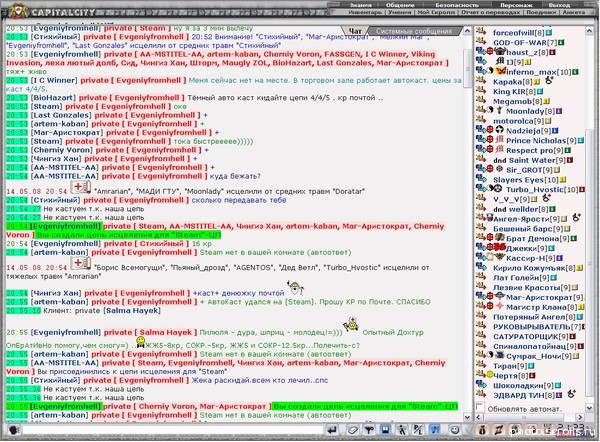
Task: Switch to the Чат tab
Action: [355, 31]
